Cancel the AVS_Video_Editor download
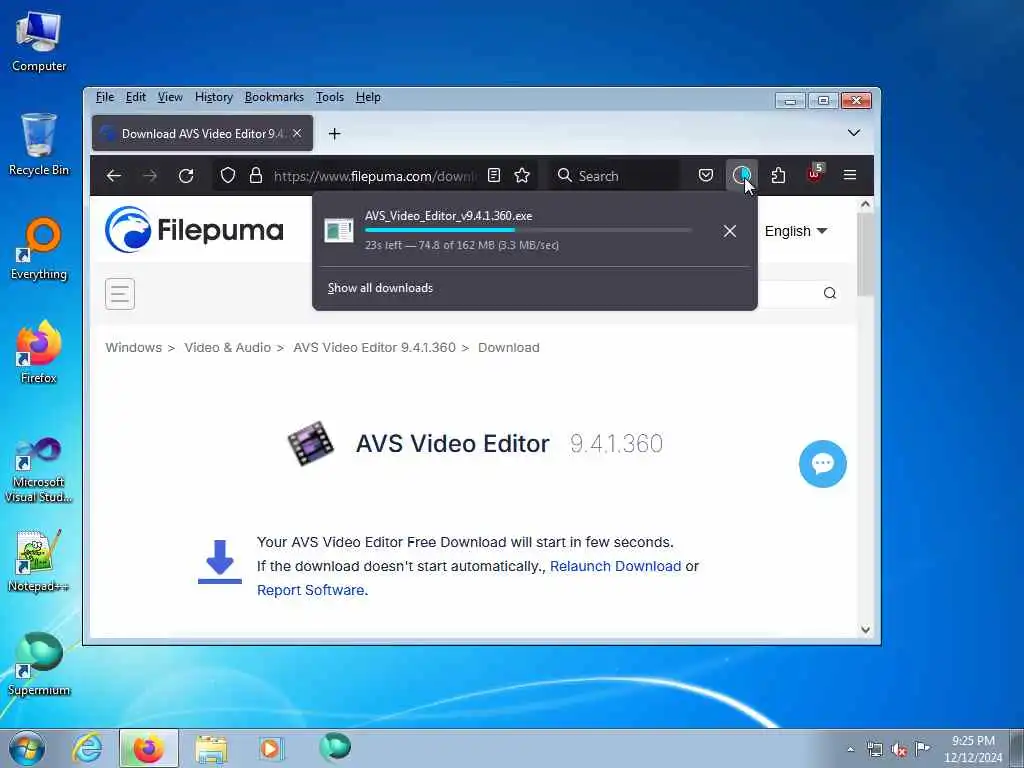 point(729,231)
